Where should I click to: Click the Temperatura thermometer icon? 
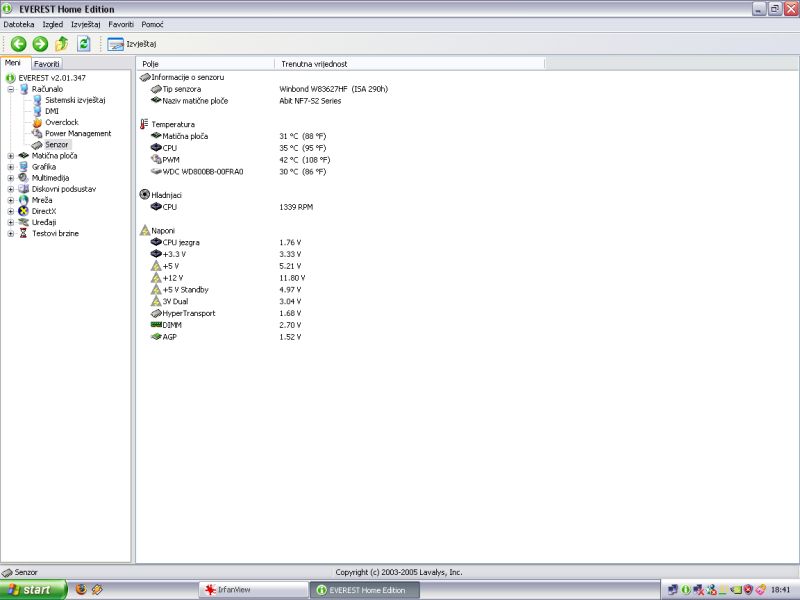(144, 124)
